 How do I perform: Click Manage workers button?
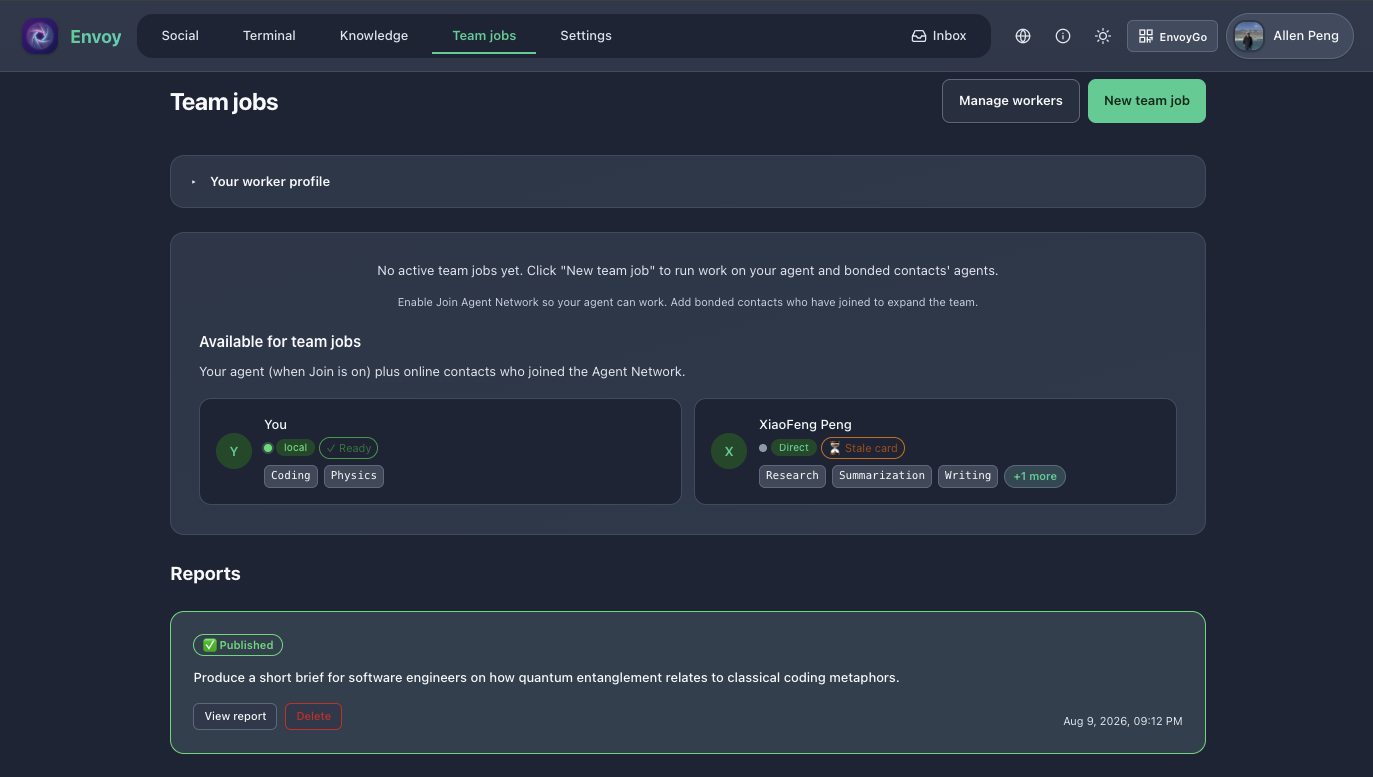[1011, 101]
